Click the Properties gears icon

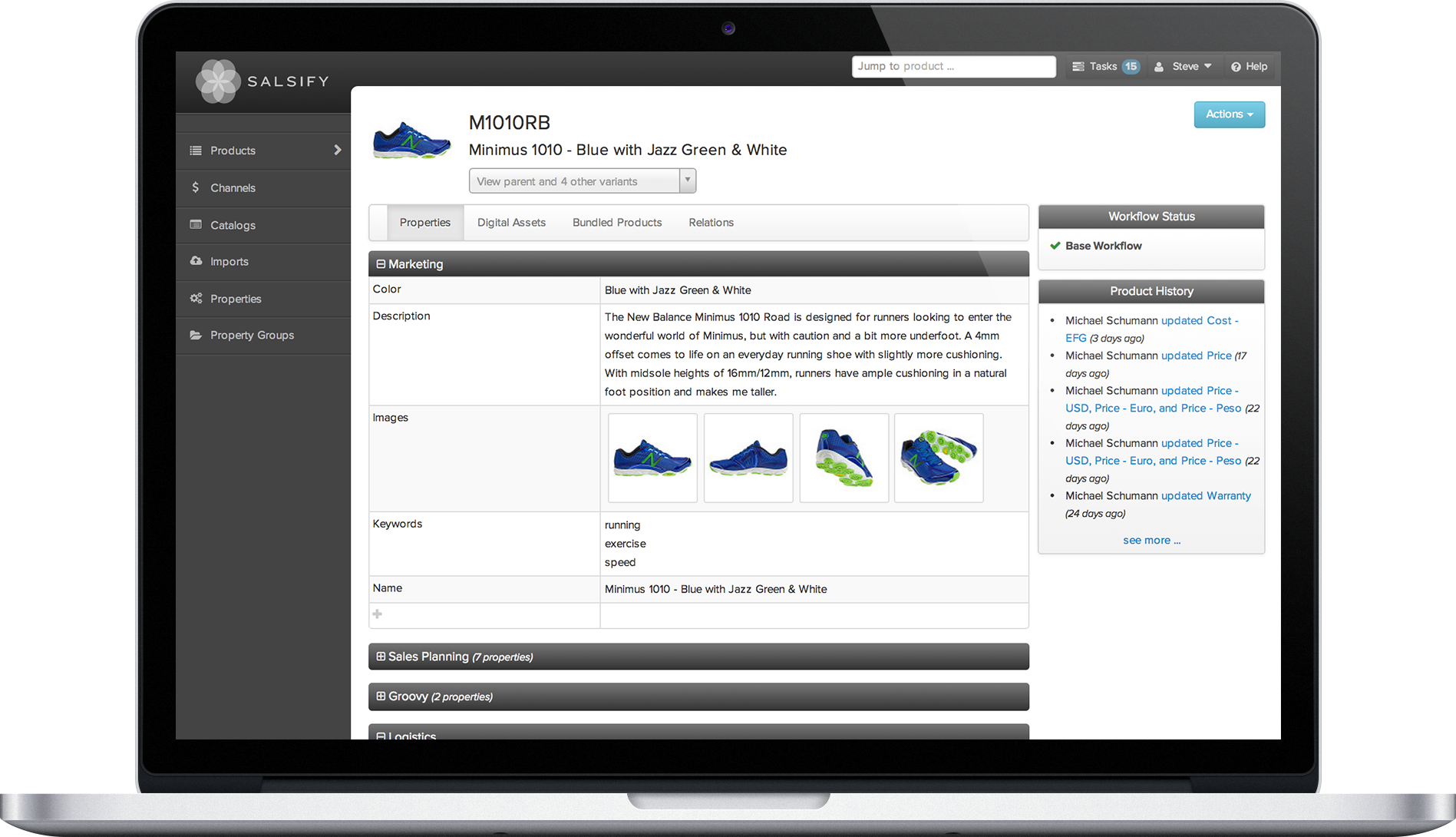point(196,299)
